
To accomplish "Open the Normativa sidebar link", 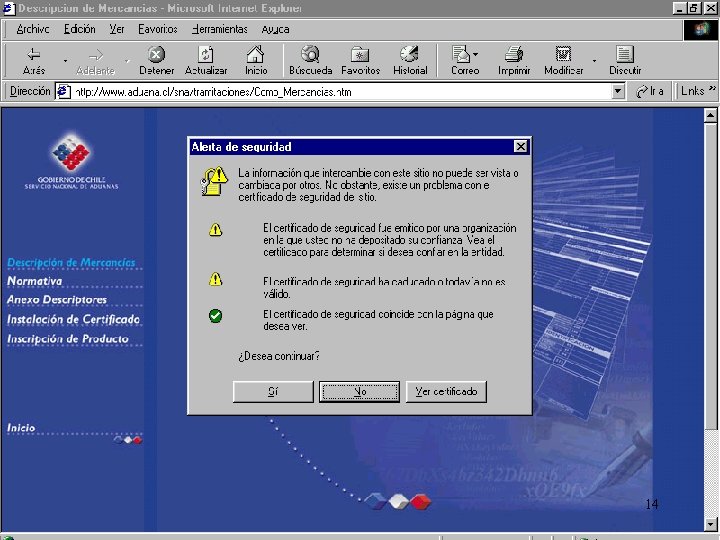I will (34, 281).
